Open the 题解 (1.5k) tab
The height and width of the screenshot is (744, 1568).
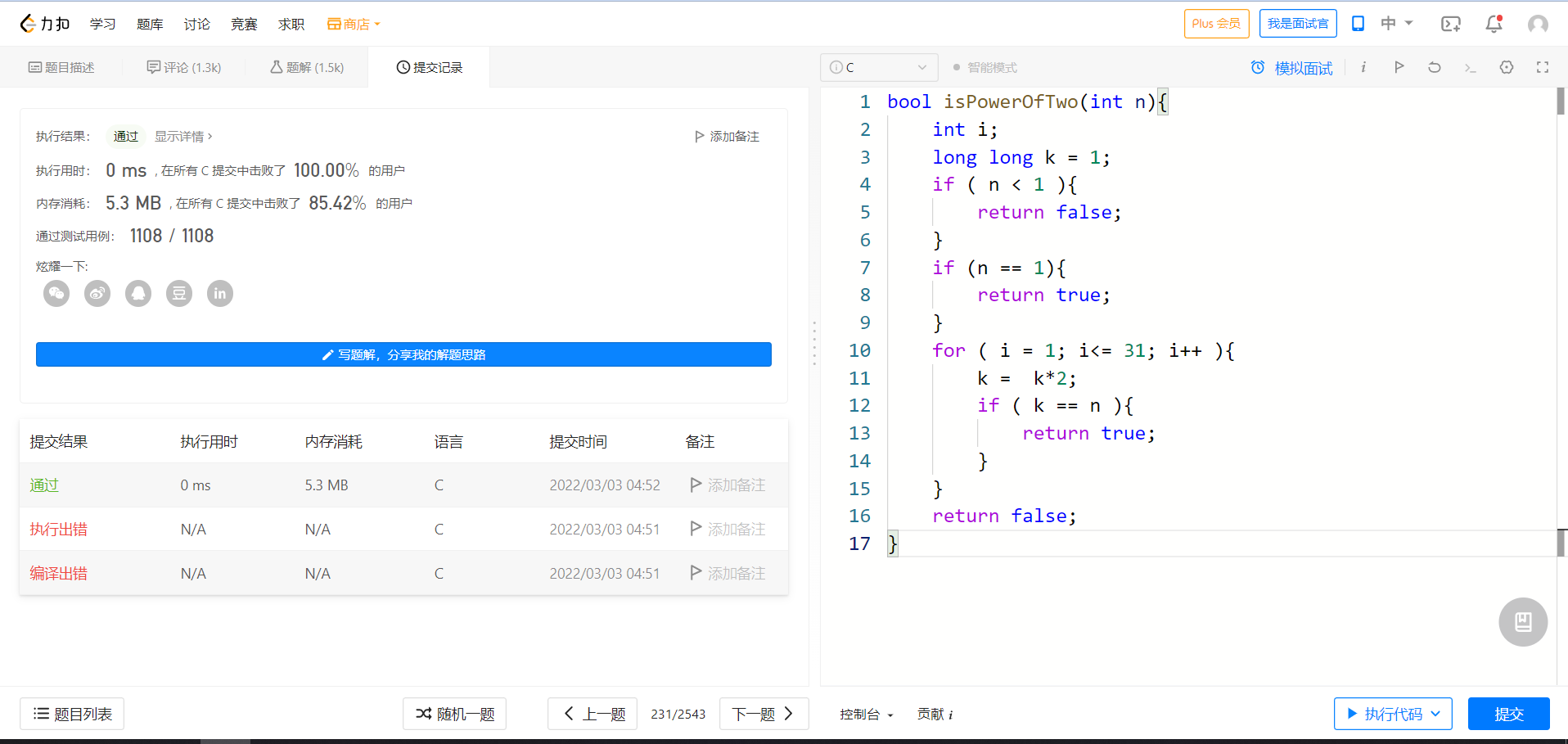pos(307,67)
